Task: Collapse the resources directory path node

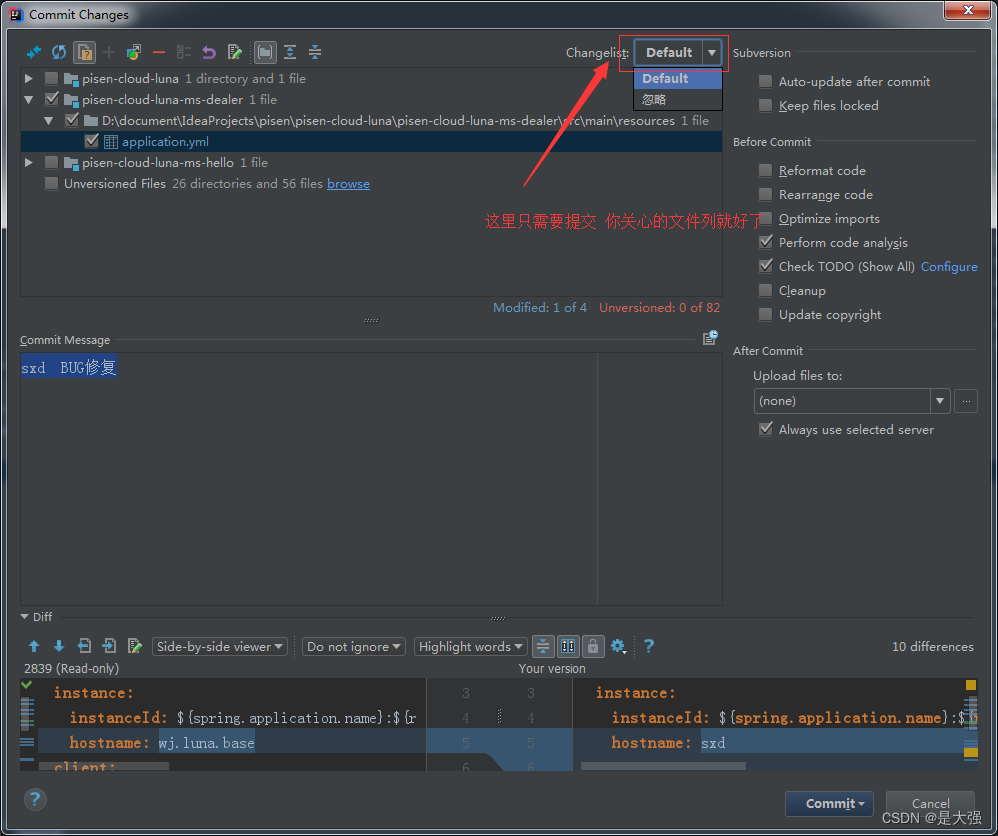Action: pyautogui.click(x=49, y=120)
